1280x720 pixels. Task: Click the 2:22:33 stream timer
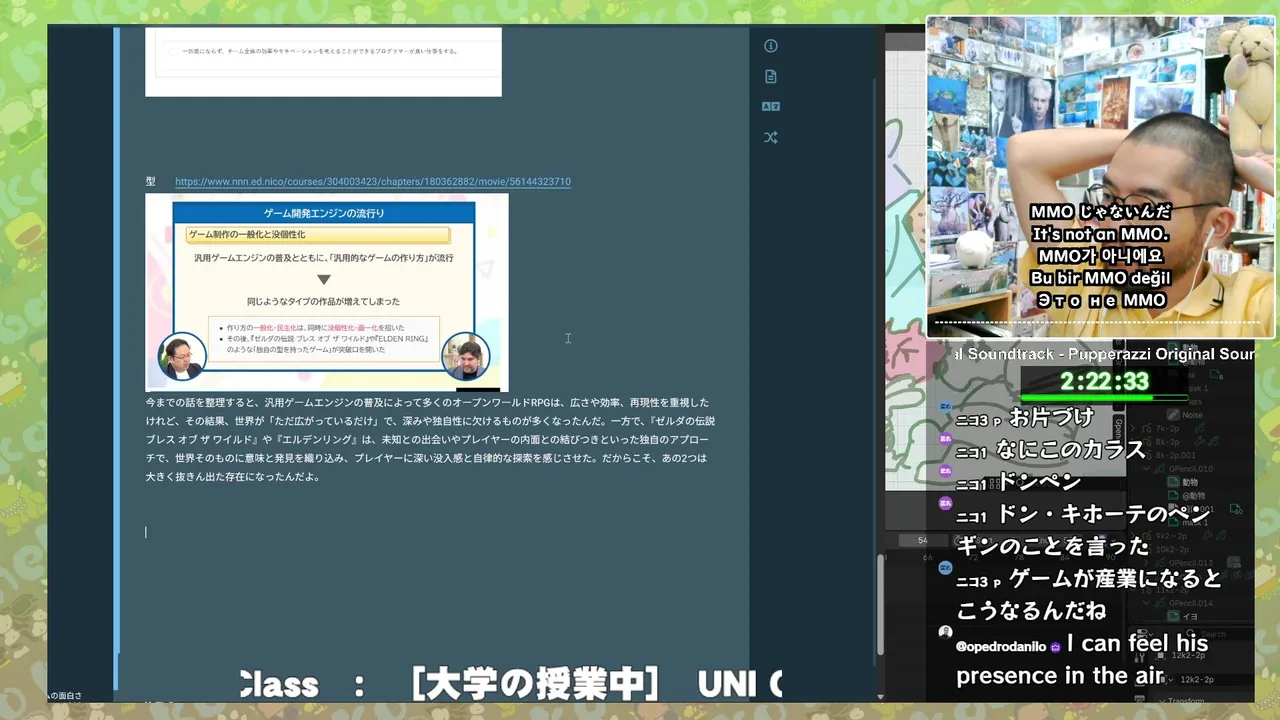[x=1104, y=381]
